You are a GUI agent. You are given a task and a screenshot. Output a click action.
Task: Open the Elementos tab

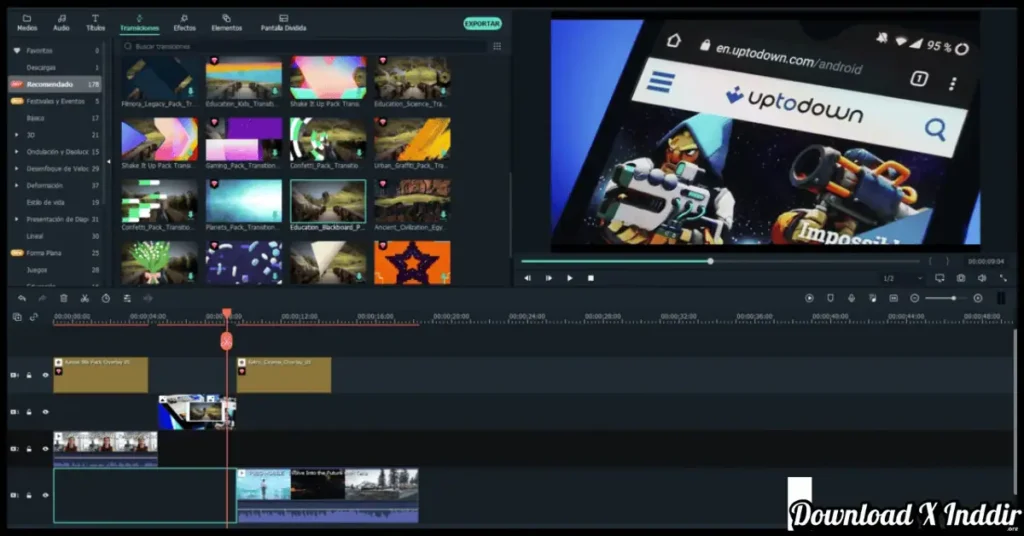227,23
